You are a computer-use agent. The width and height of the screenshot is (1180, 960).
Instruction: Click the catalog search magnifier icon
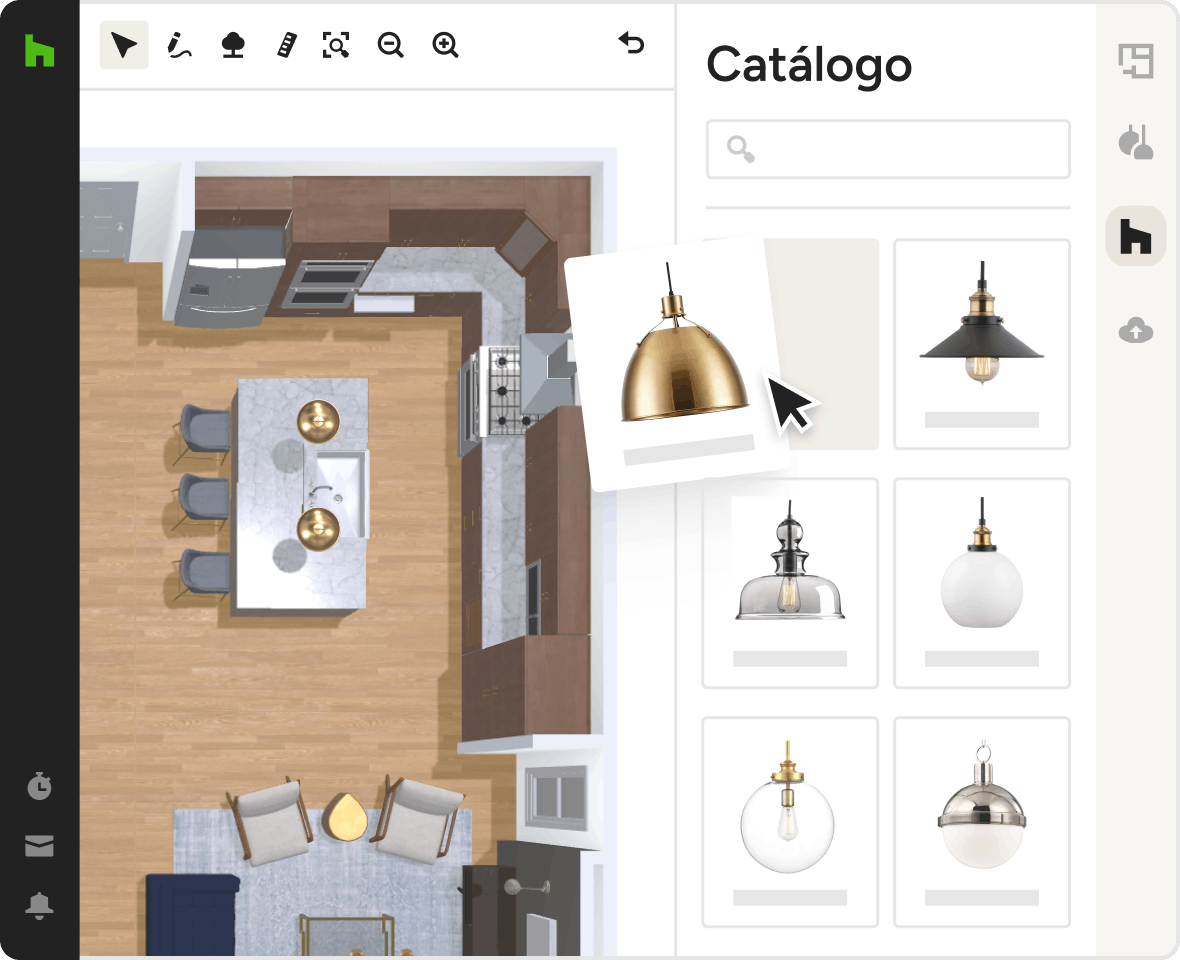pyautogui.click(x=741, y=149)
